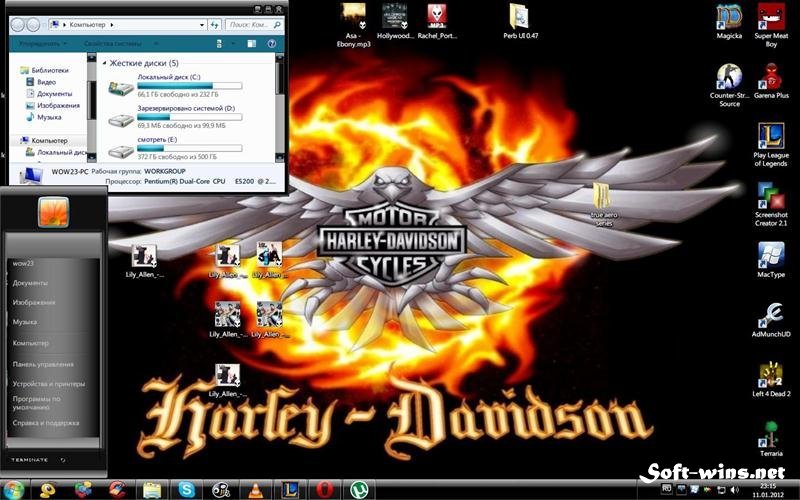Open the address bar history dropdown
Screen dimensions: 800x500
pos(202,24)
